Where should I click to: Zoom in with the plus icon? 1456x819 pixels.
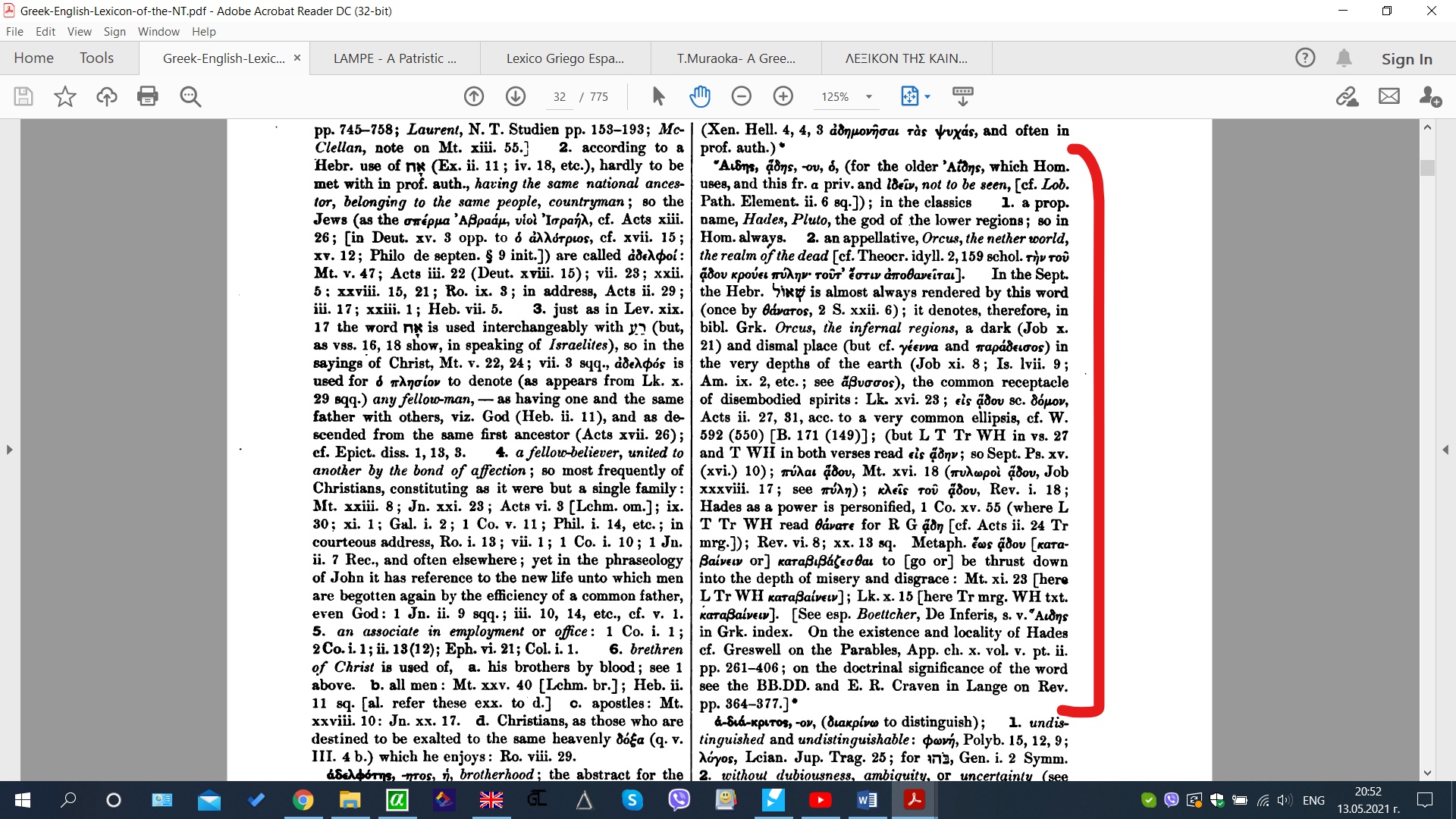[x=783, y=96]
